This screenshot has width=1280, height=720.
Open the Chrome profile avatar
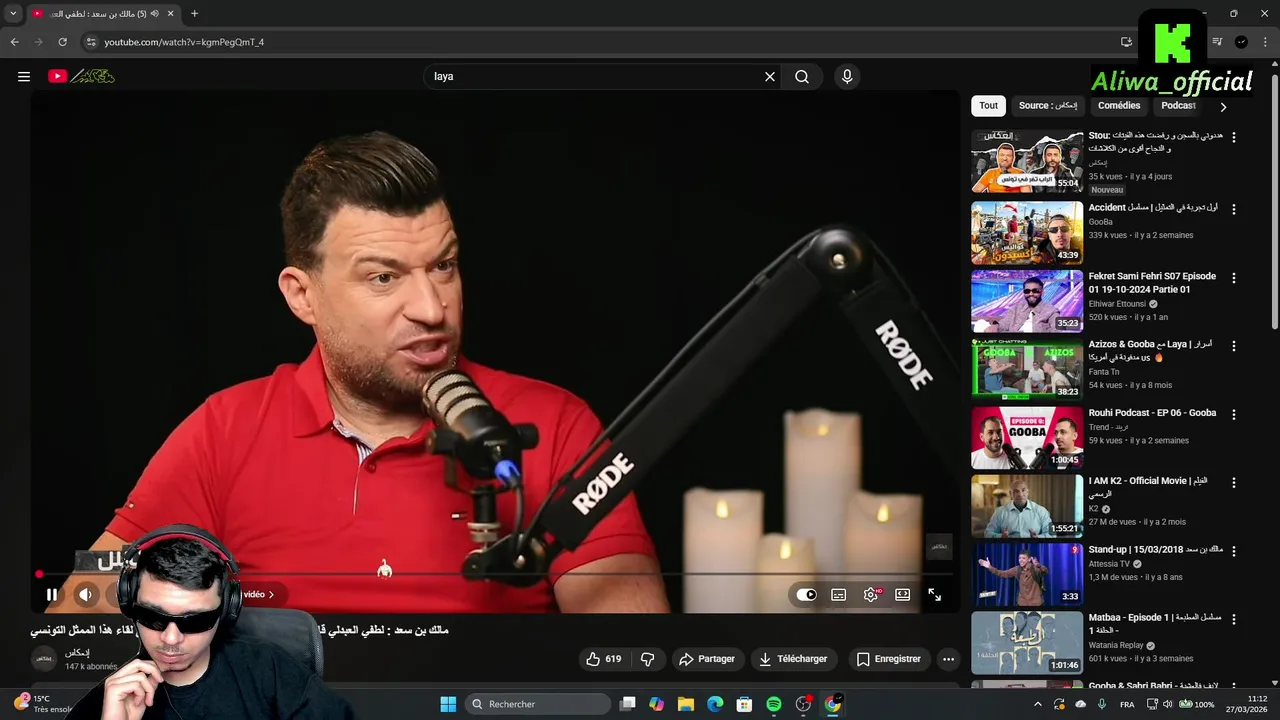pos(1241,42)
